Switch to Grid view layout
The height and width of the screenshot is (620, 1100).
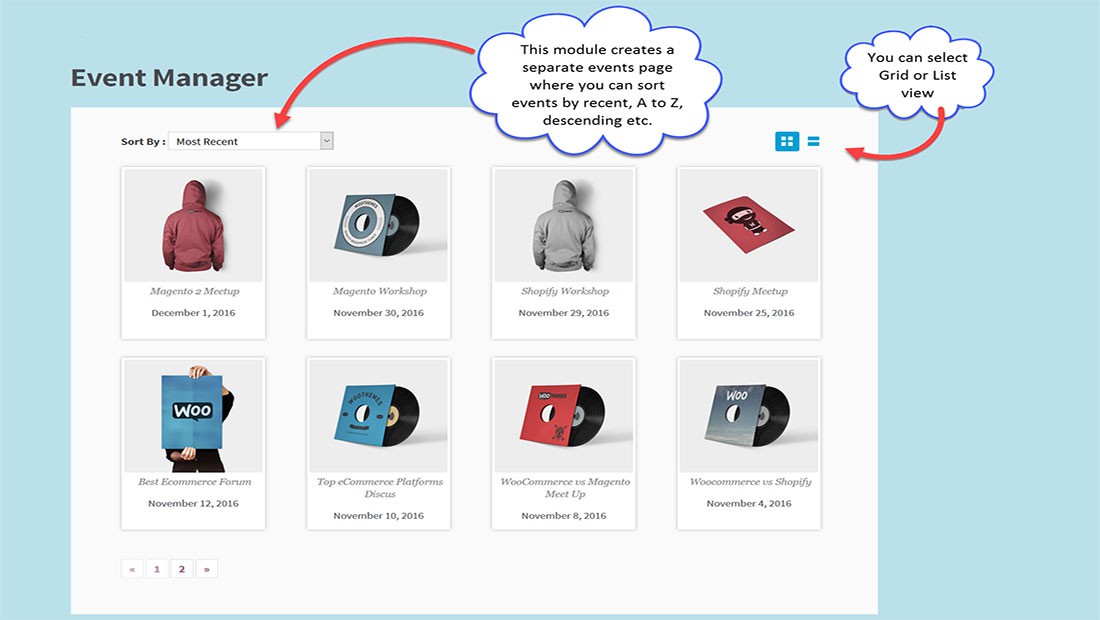click(x=785, y=141)
